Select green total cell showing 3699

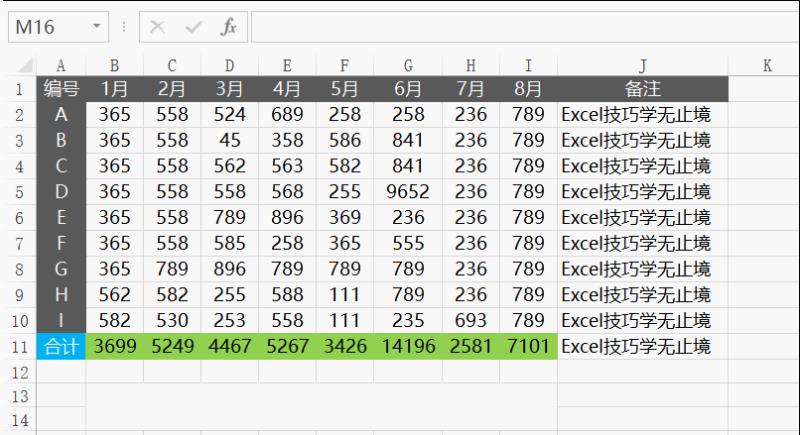tap(114, 347)
